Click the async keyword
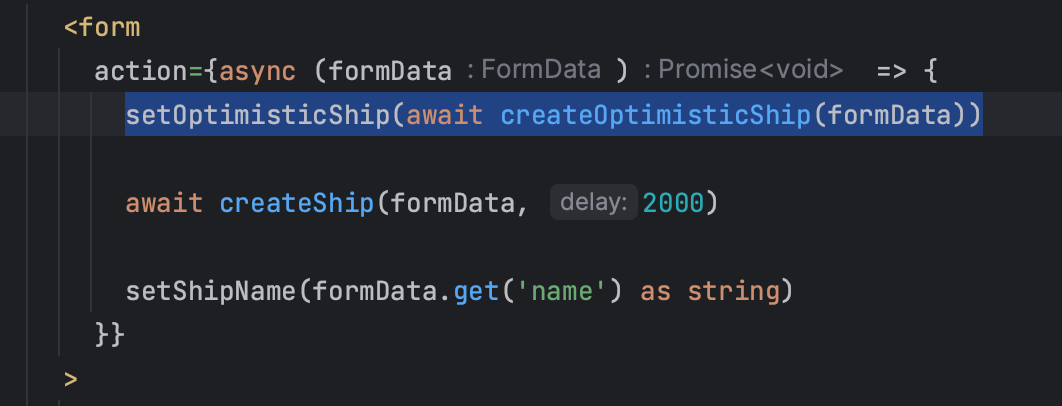 pos(257,71)
